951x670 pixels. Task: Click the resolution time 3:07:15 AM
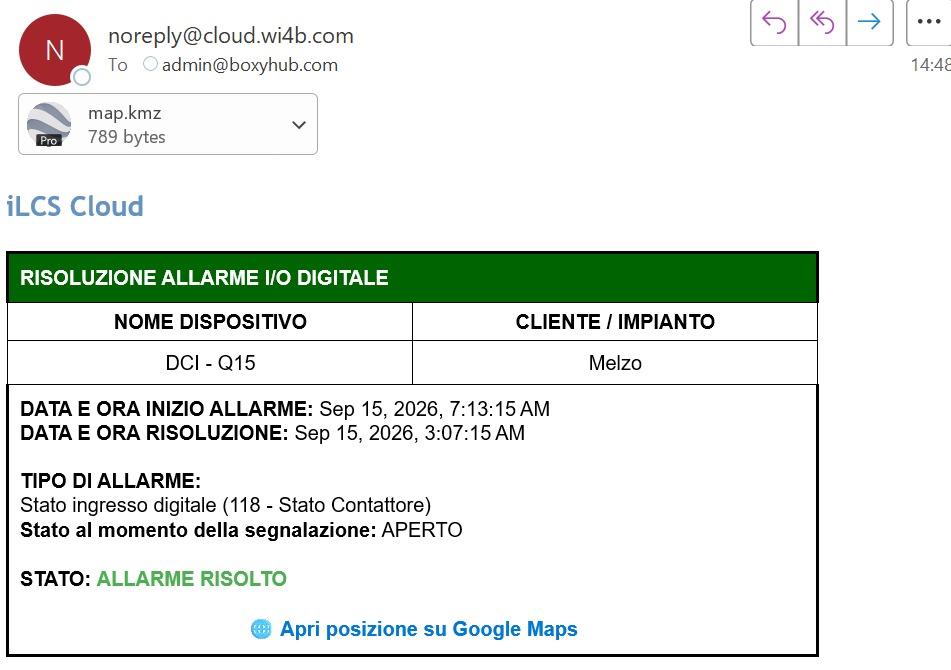pyautogui.click(x=474, y=433)
